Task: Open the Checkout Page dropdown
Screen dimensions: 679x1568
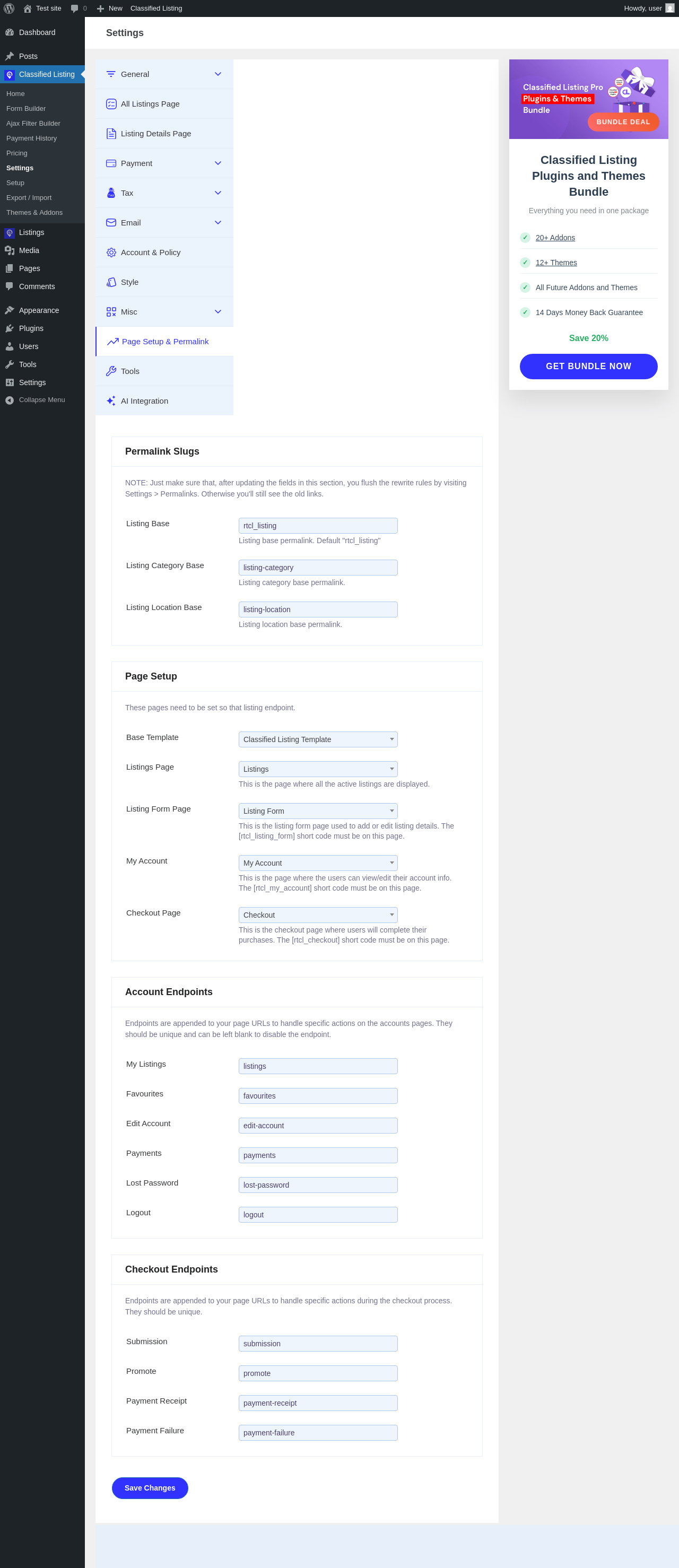Action: pos(318,914)
